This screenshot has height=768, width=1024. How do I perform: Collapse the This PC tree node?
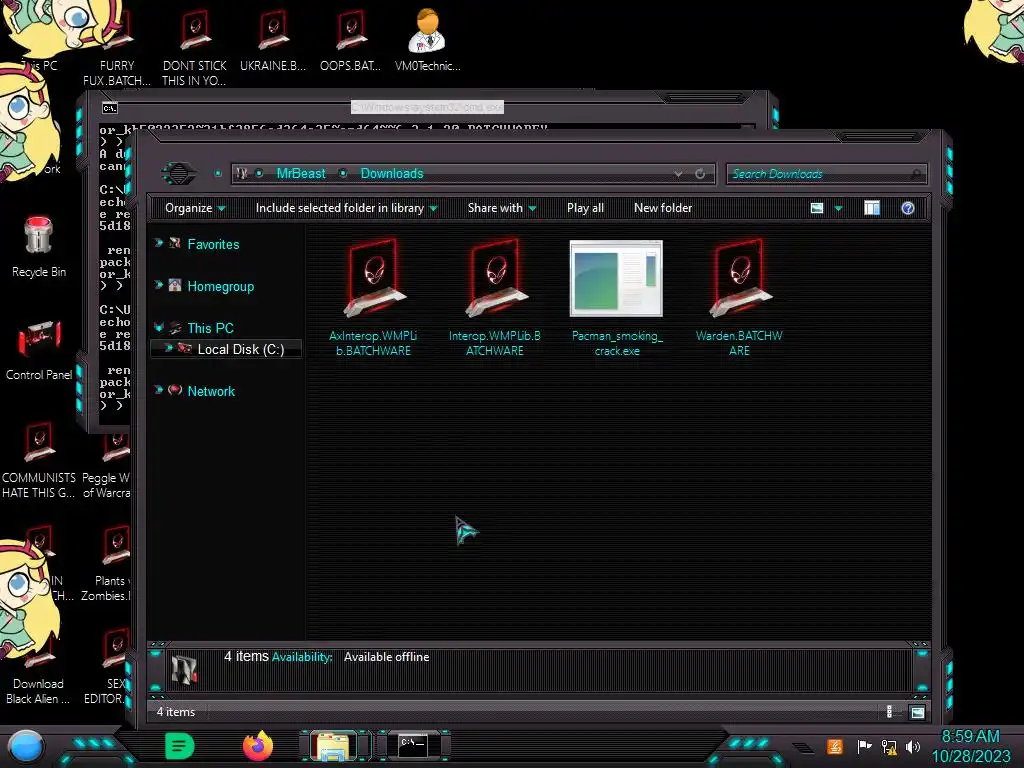pos(159,327)
